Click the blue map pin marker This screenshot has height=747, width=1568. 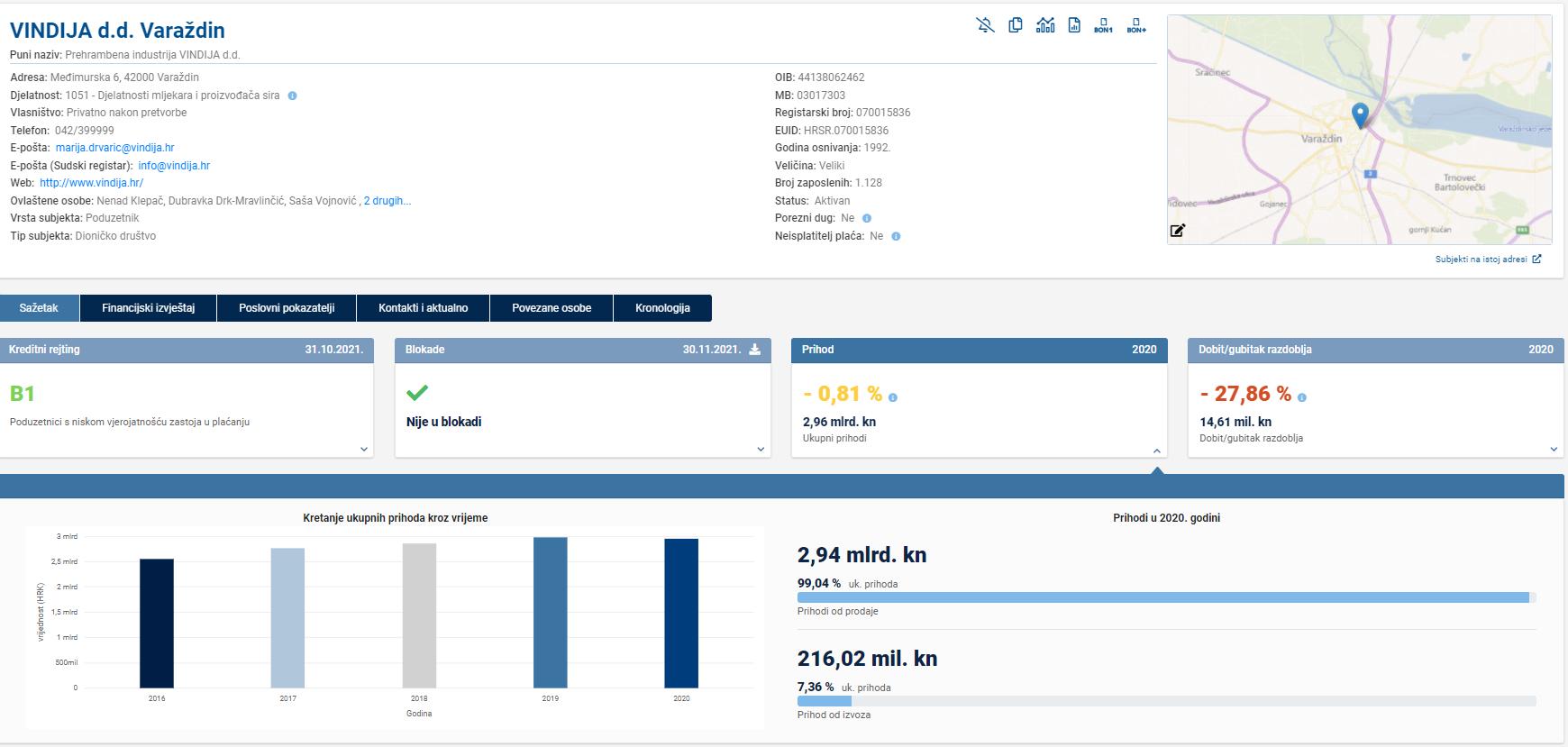[1360, 115]
